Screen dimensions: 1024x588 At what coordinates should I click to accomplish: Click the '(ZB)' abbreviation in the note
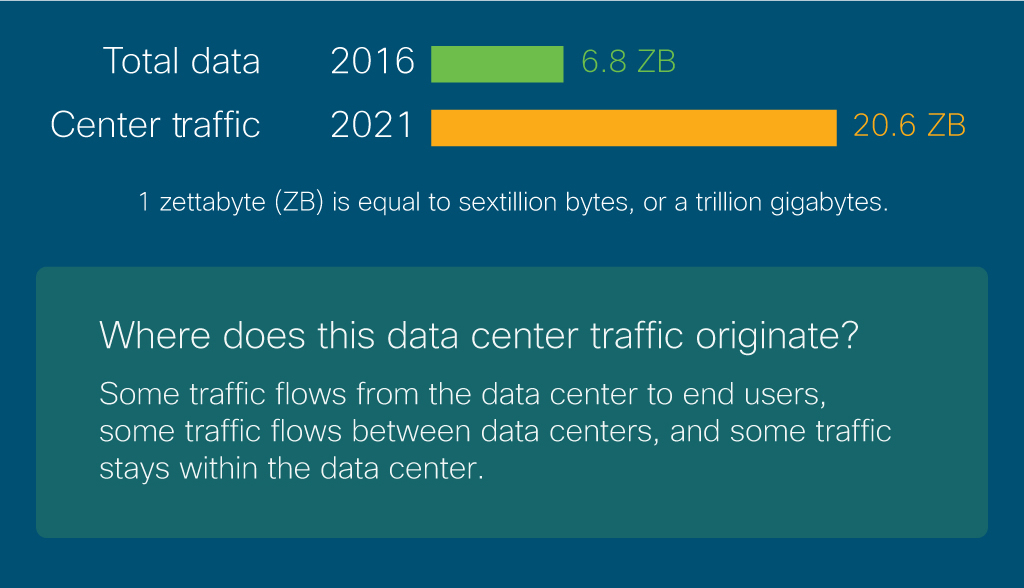coord(298,203)
